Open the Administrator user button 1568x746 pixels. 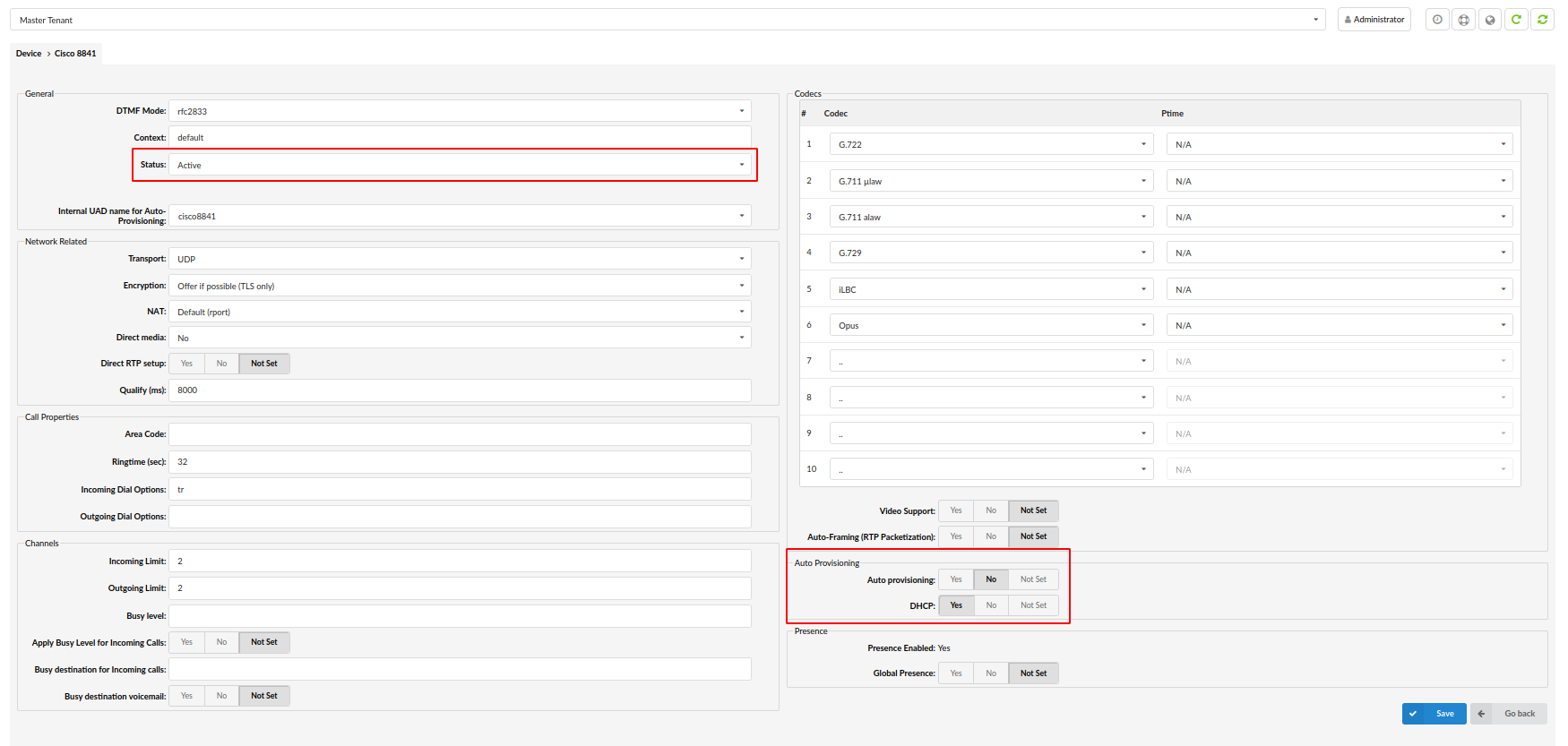1374,20
